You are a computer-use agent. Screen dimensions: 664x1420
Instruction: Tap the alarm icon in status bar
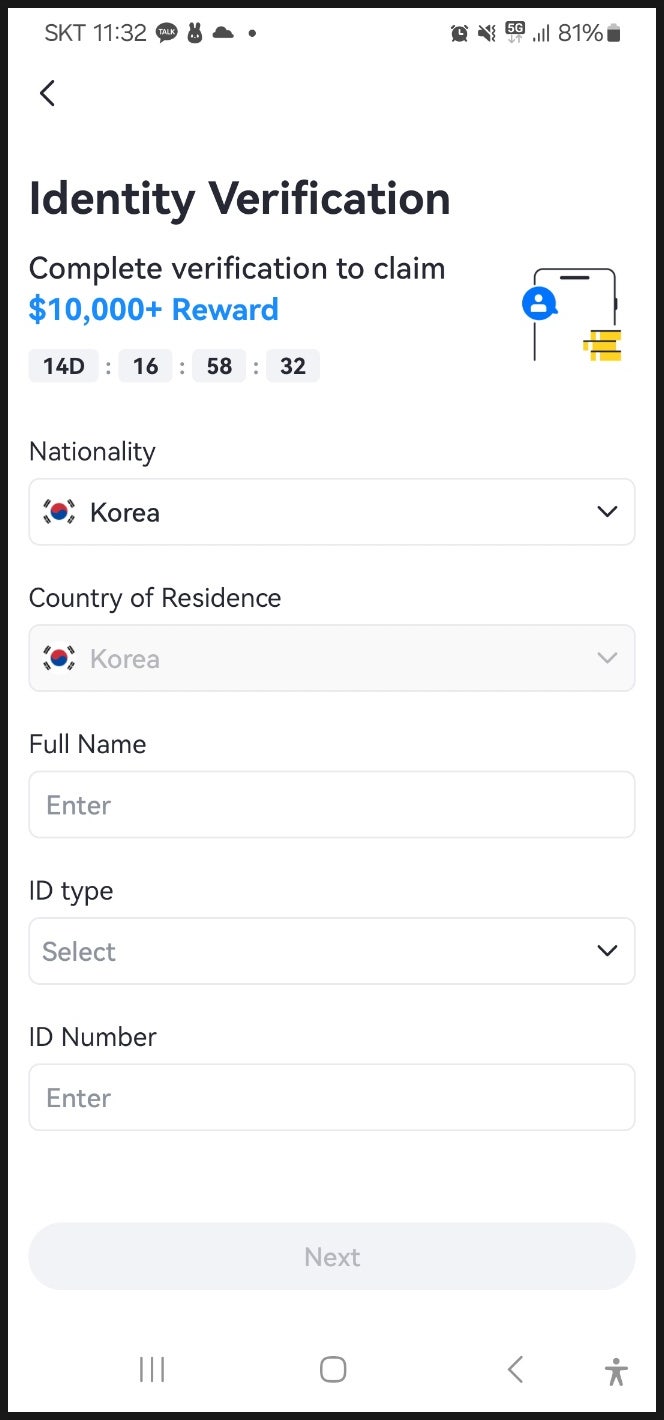[x=459, y=33]
